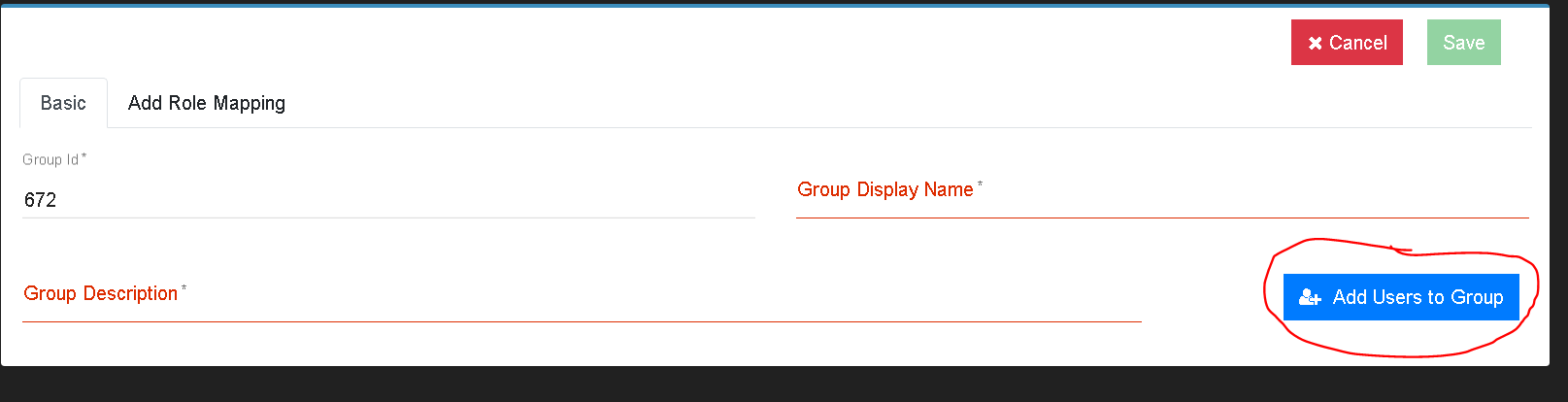Click the asterisk next to Group Id
The width and height of the screenshot is (1568, 402).
83,155
